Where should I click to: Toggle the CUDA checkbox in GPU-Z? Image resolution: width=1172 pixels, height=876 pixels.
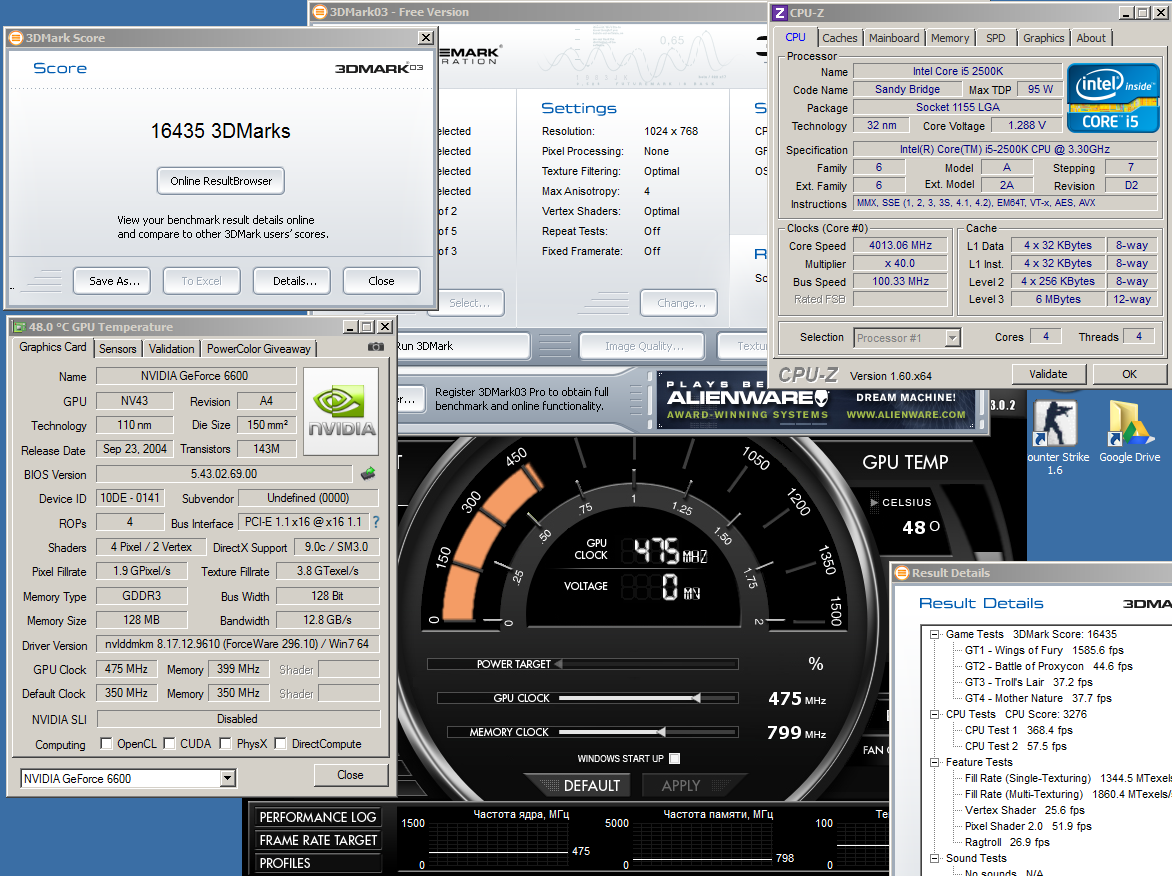click(170, 744)
